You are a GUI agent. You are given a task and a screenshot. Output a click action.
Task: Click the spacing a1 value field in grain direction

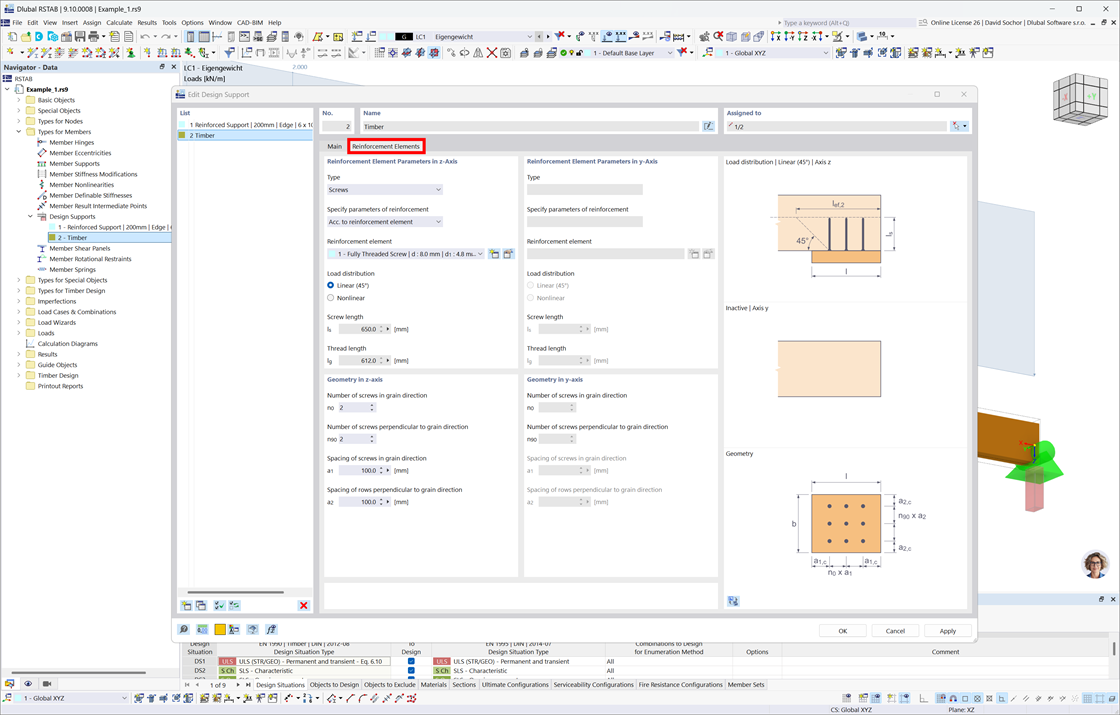(359, 471)
